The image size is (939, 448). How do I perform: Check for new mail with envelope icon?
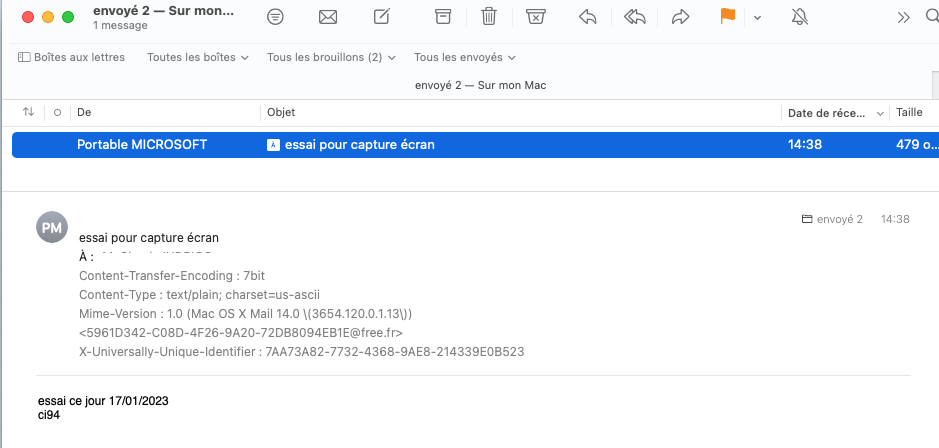click(327, 17)
